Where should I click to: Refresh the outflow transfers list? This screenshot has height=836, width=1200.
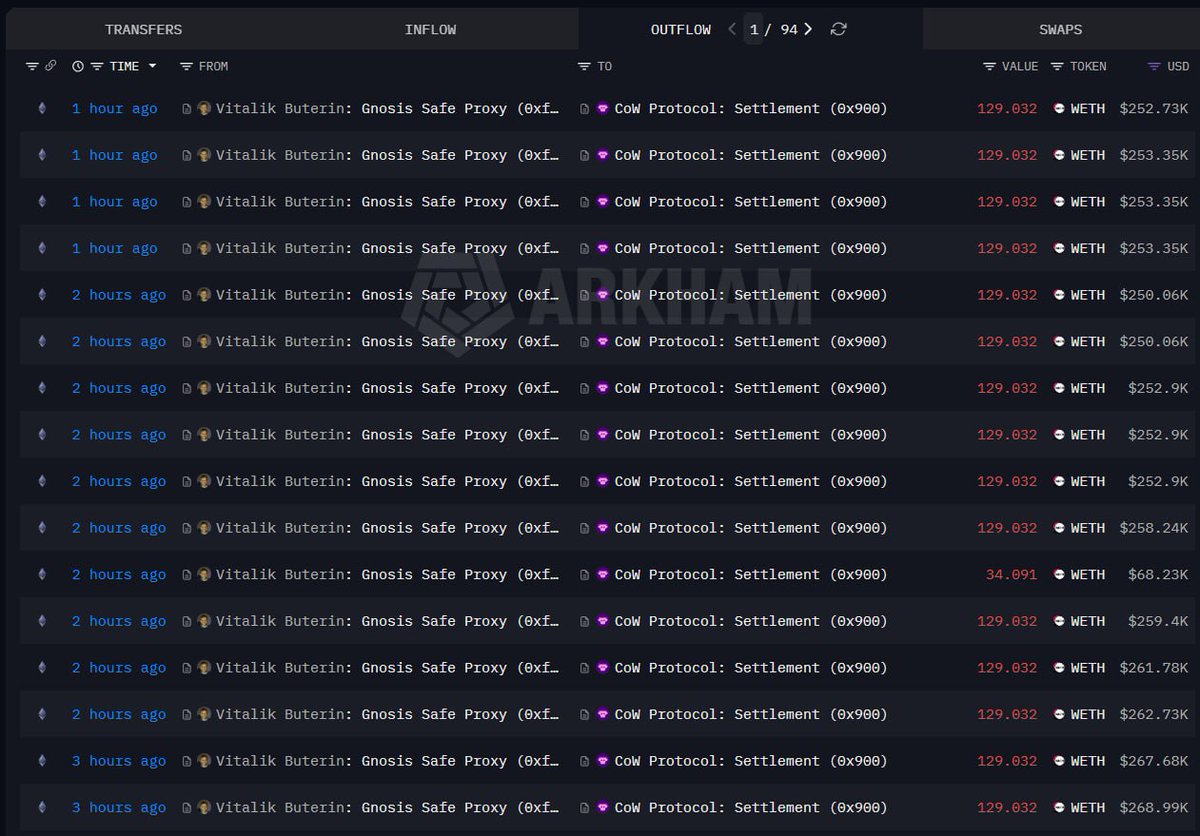coord(839,29)
